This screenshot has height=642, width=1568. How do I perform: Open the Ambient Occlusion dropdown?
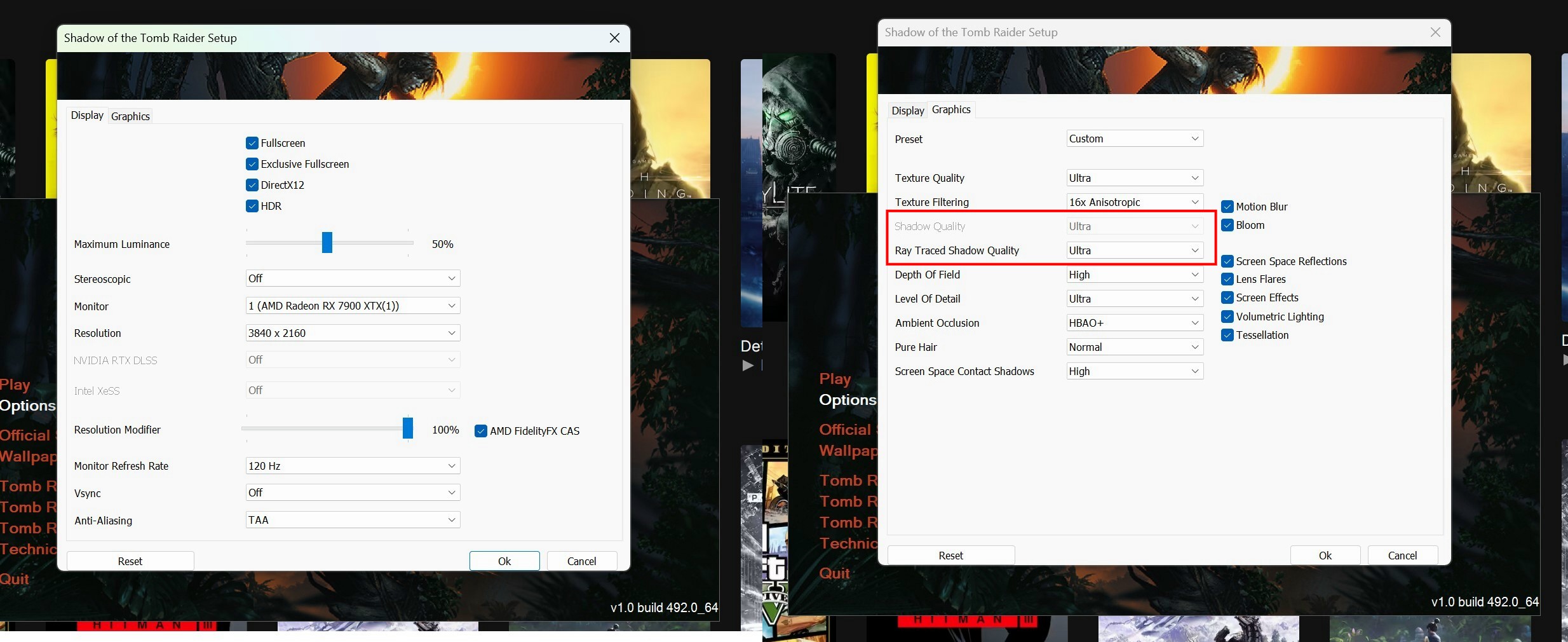pos(1135,323)
